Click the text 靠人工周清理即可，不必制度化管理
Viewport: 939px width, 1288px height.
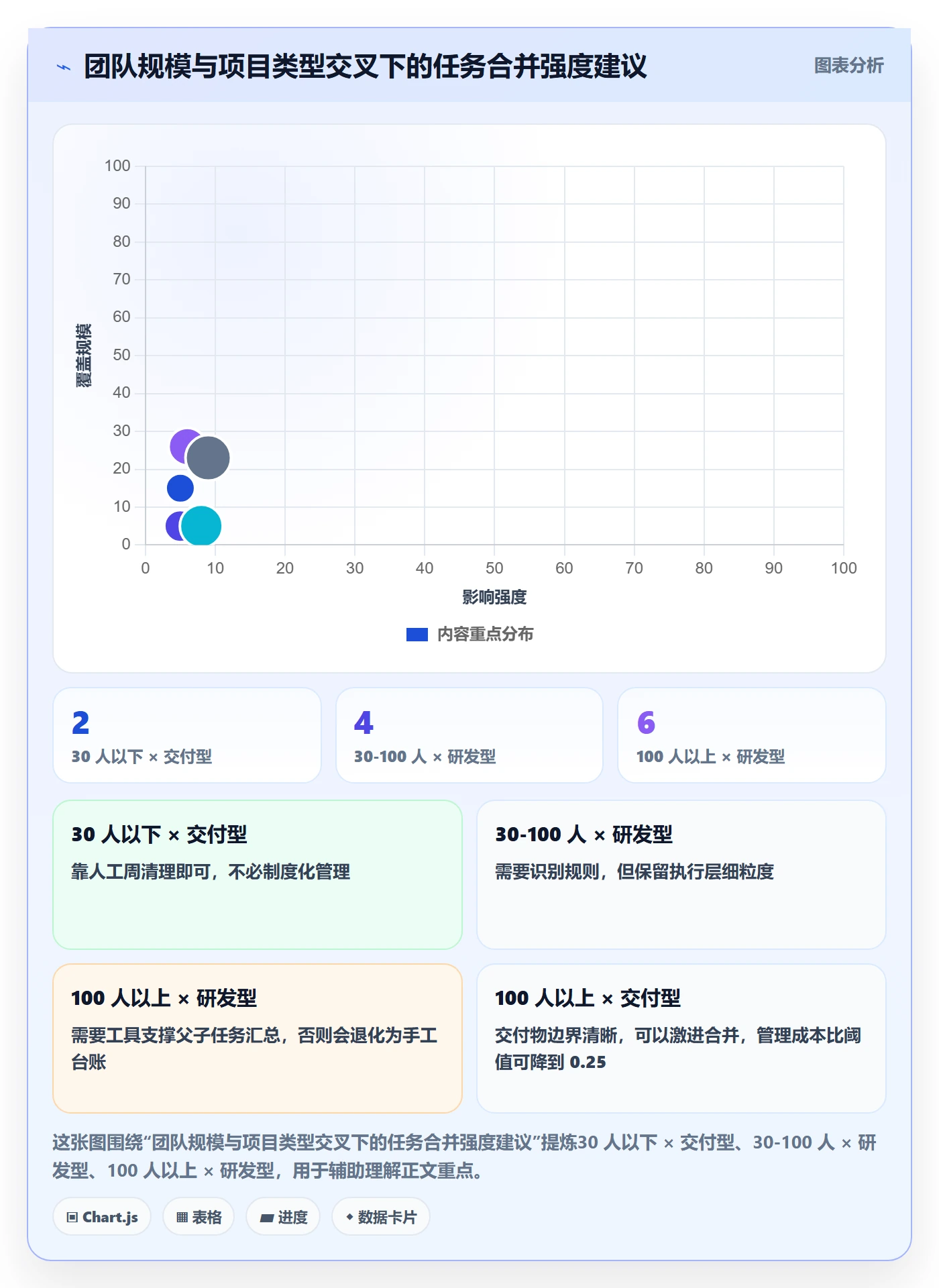pyautogui.click(x=211, y=871)
